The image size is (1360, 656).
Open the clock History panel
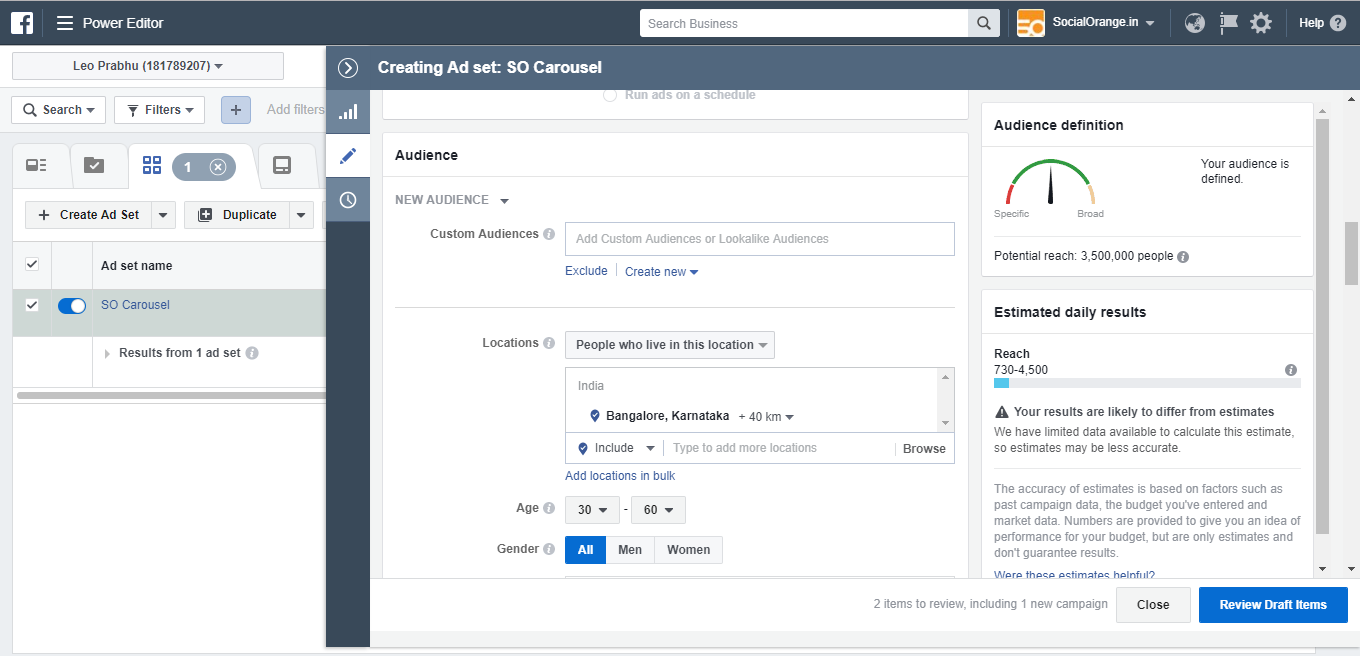coord(347,199)
